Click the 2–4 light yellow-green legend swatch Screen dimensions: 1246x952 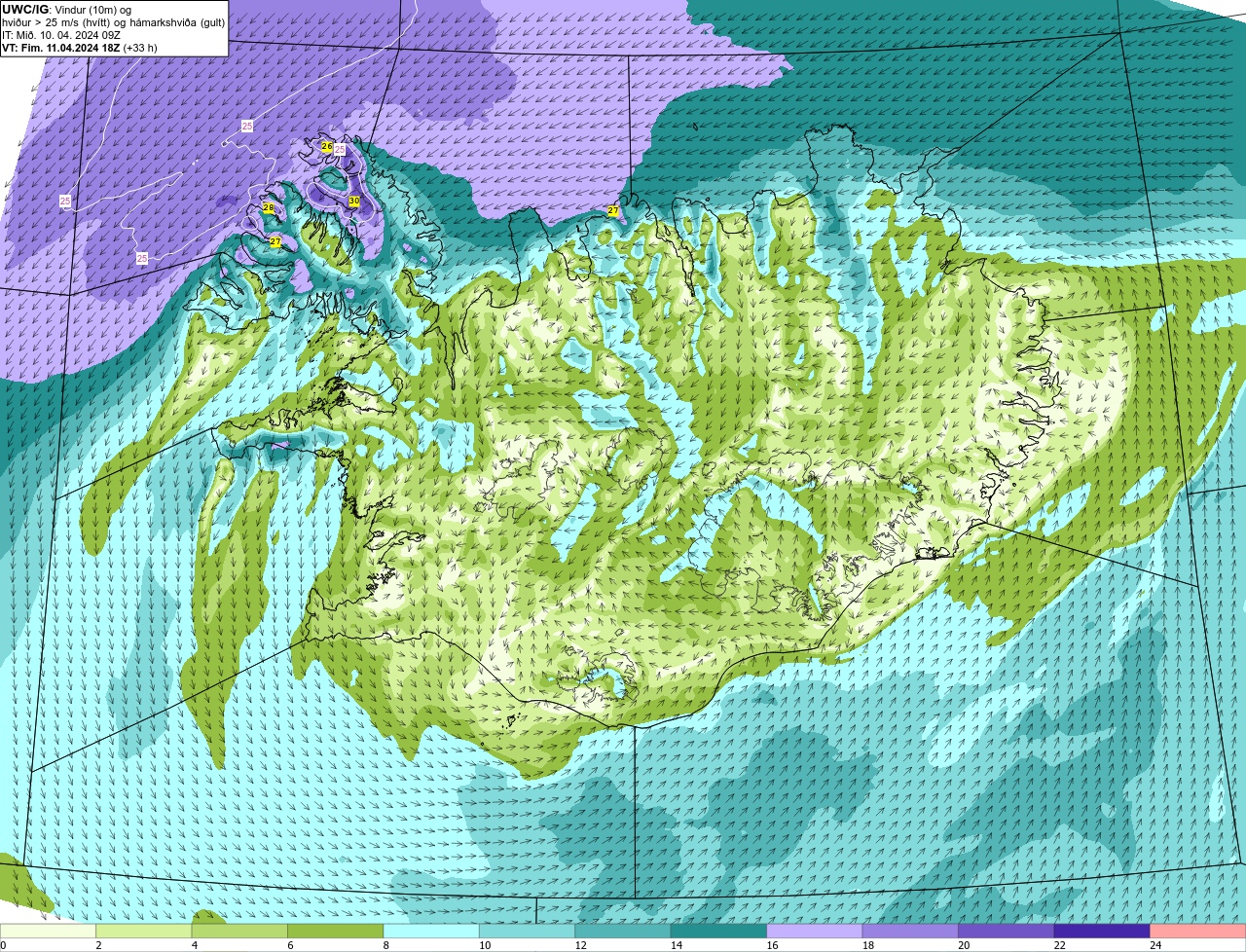pos(146,931)
